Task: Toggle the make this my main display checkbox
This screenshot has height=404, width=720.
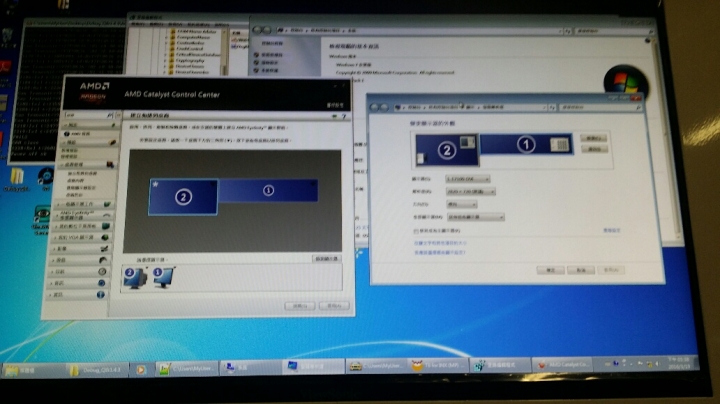Action: click(416, 231)
